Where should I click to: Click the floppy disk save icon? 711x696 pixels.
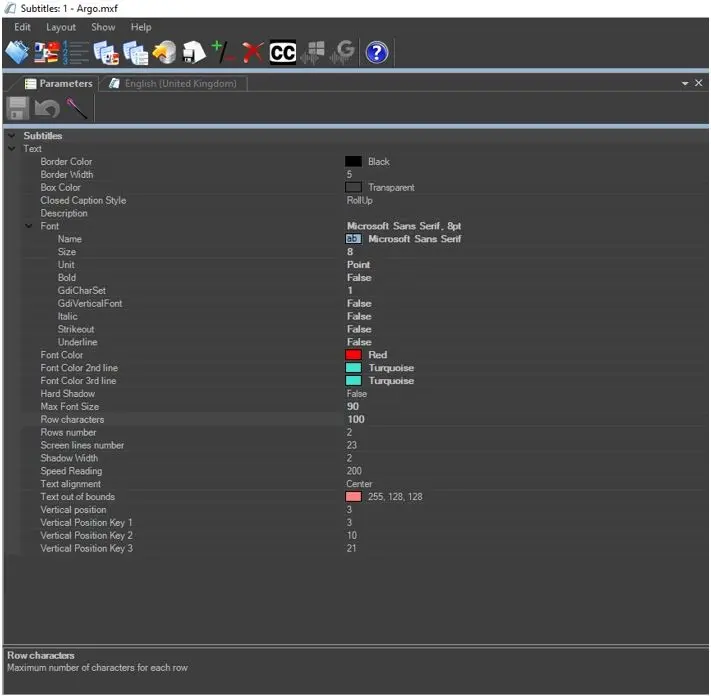[x=18, y=108]
